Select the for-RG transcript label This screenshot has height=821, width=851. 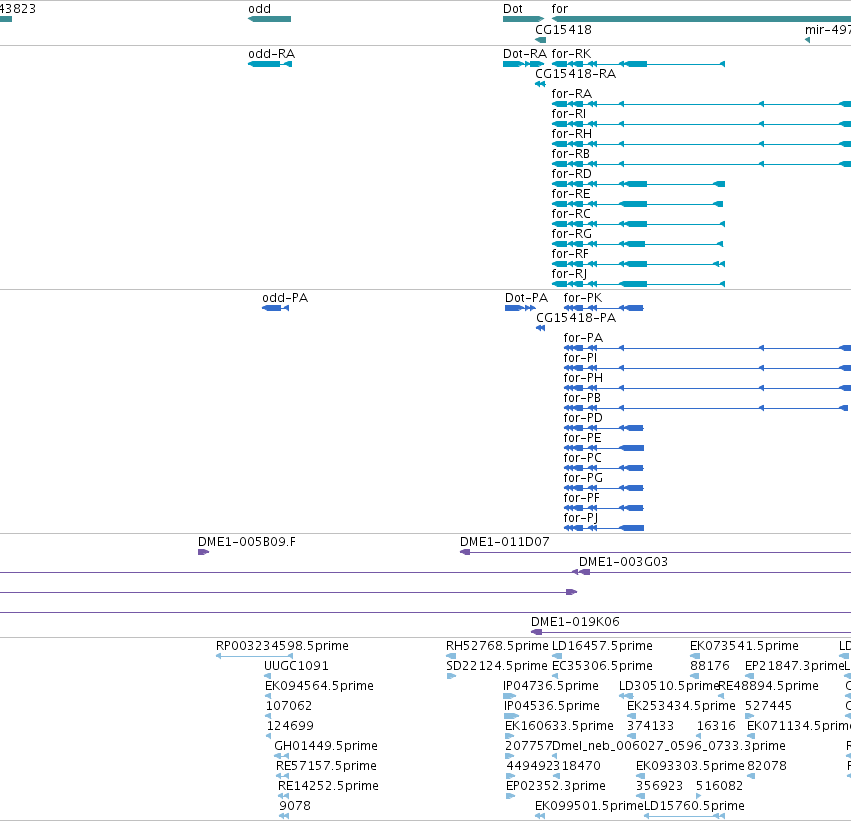coord(571,234)
